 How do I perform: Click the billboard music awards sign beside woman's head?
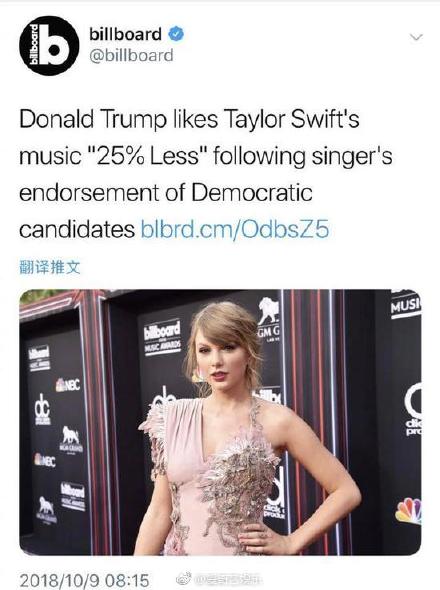(163, 338)
